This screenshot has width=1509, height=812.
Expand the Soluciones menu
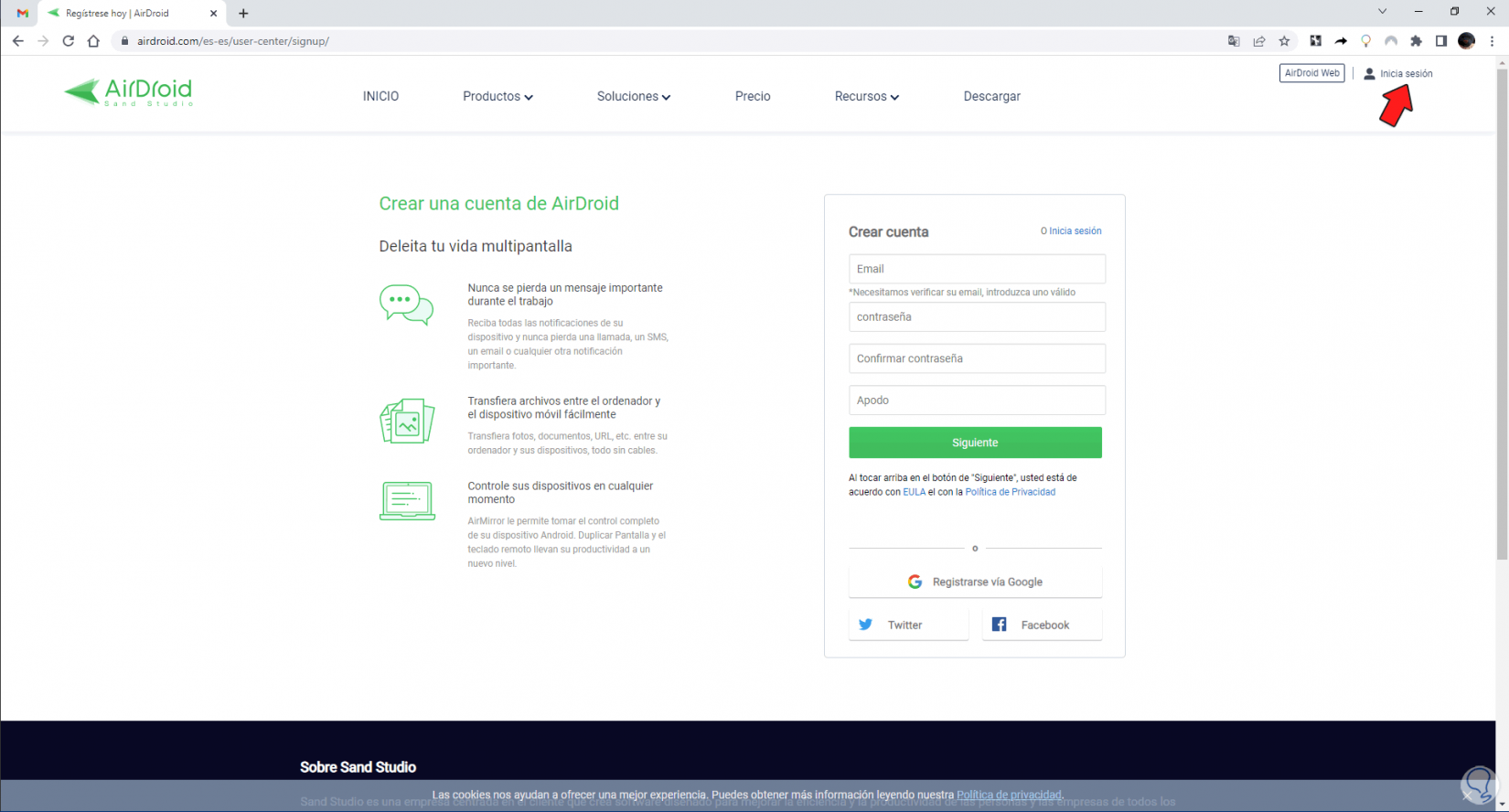click(634, 96)
